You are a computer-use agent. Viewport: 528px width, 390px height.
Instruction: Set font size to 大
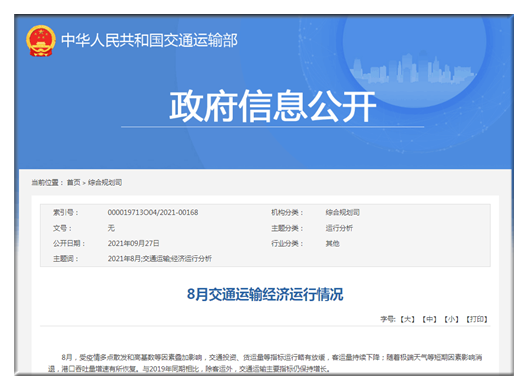pyautogui.click(x=407, y=319)
